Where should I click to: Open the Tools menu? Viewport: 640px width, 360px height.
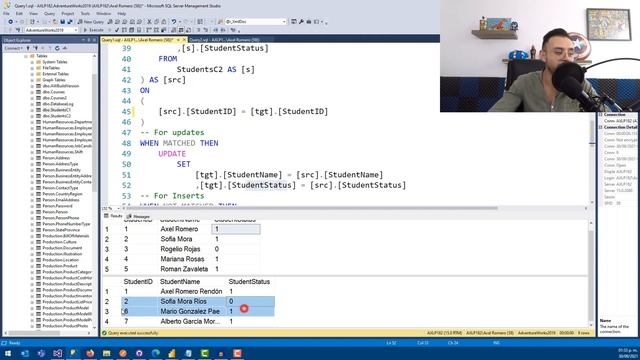(x=85, y=13)
